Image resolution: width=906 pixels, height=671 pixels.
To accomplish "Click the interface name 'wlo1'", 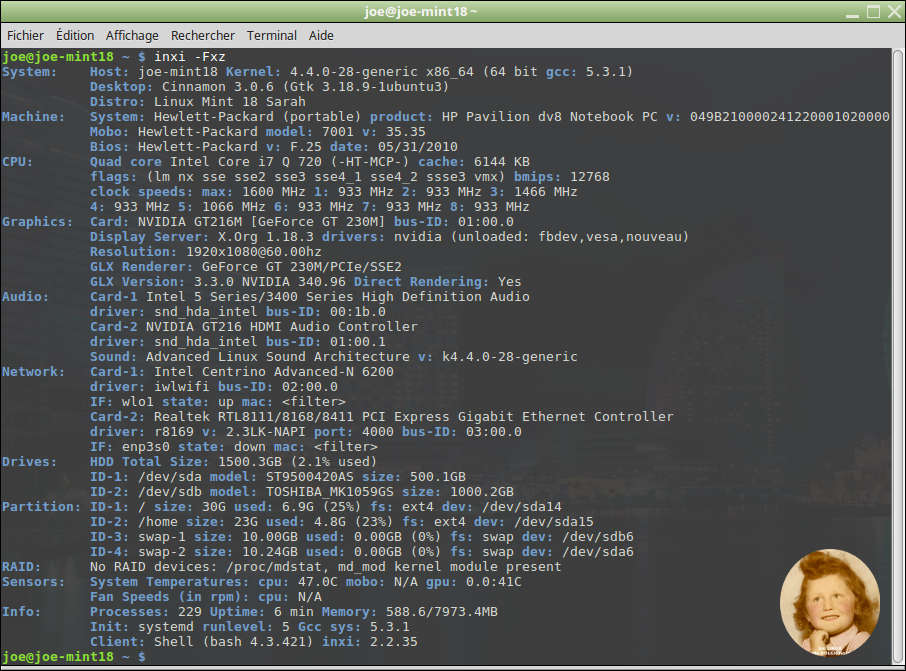I will pos(138,402).
